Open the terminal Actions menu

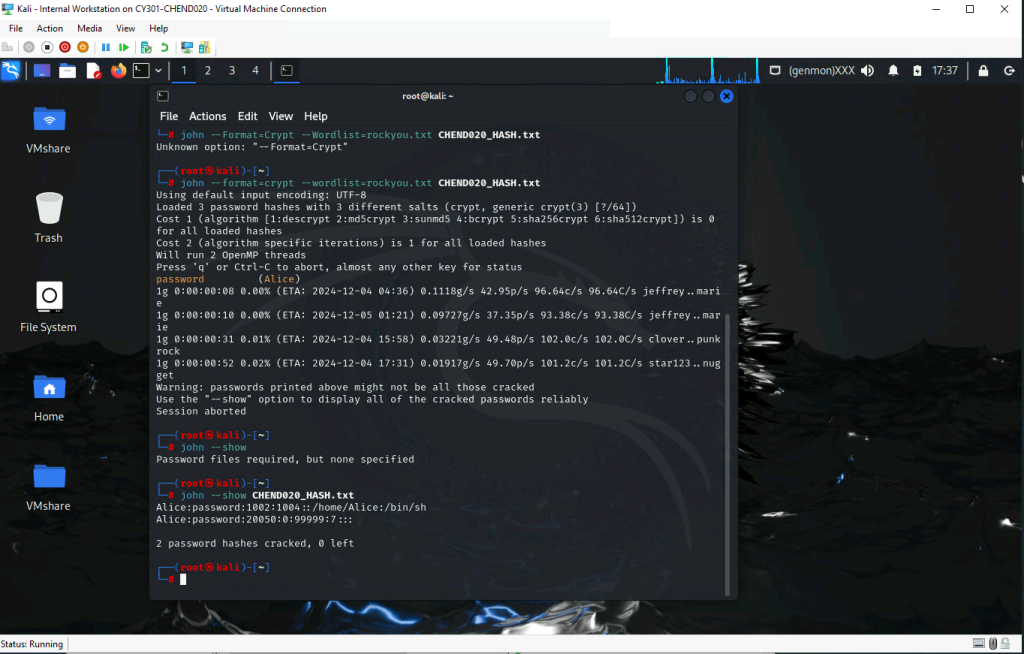click(x=207, y=116)
